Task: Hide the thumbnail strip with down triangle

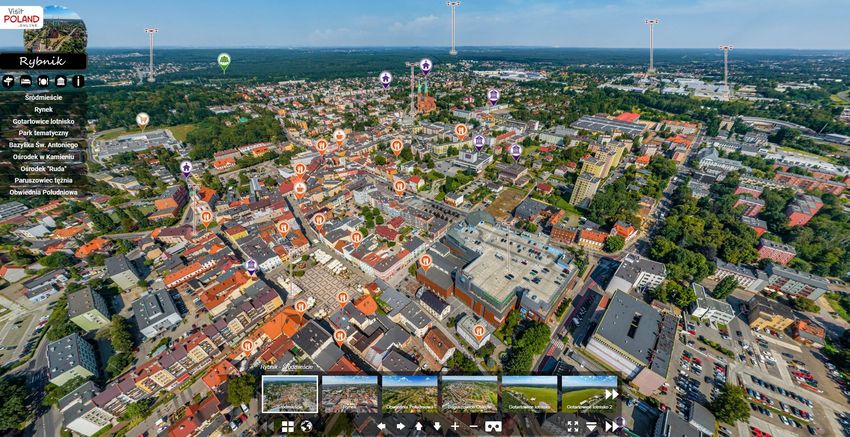Action: click(591, 427)
